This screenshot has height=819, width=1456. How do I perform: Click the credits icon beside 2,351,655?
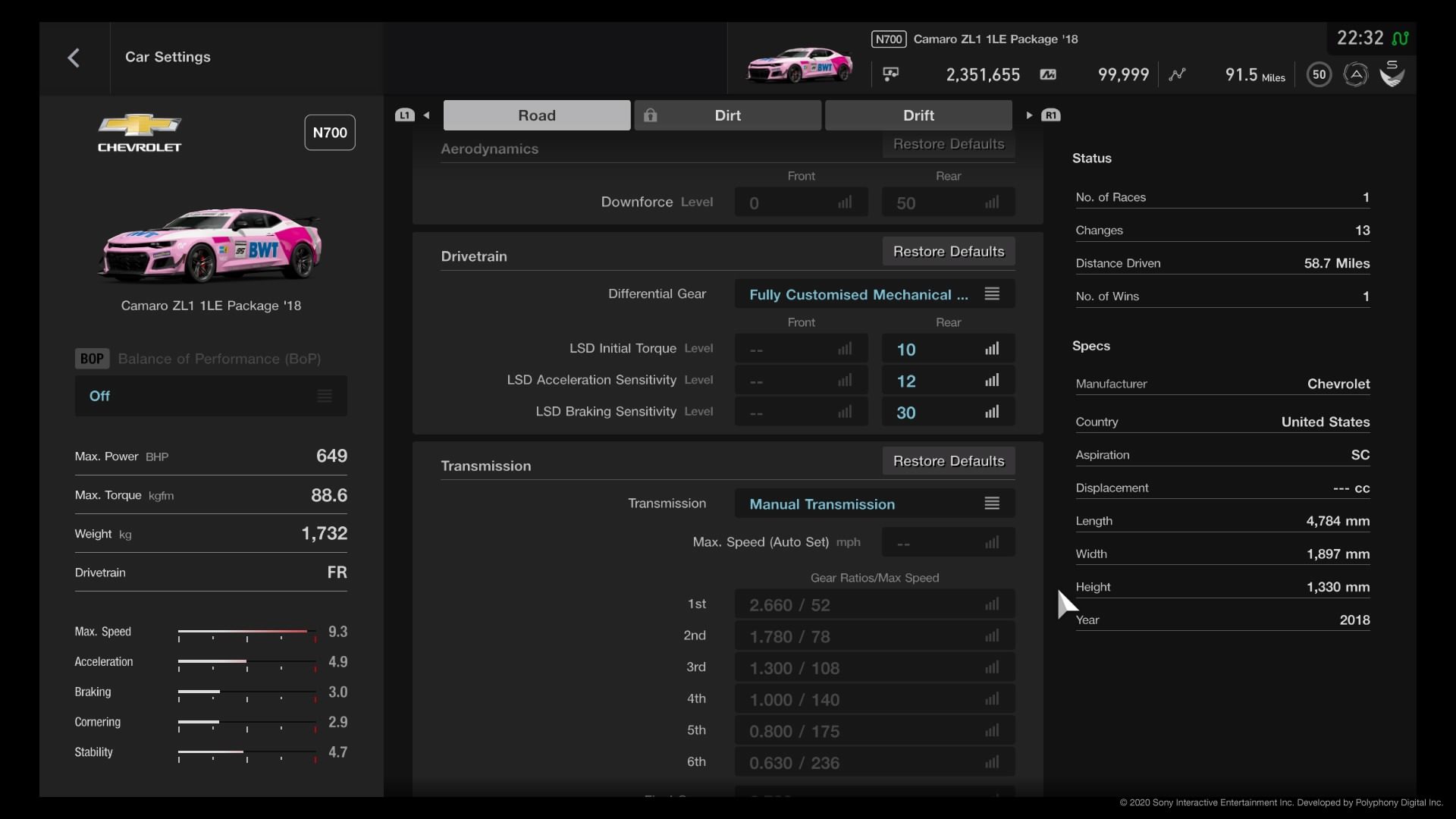[891, 74]
